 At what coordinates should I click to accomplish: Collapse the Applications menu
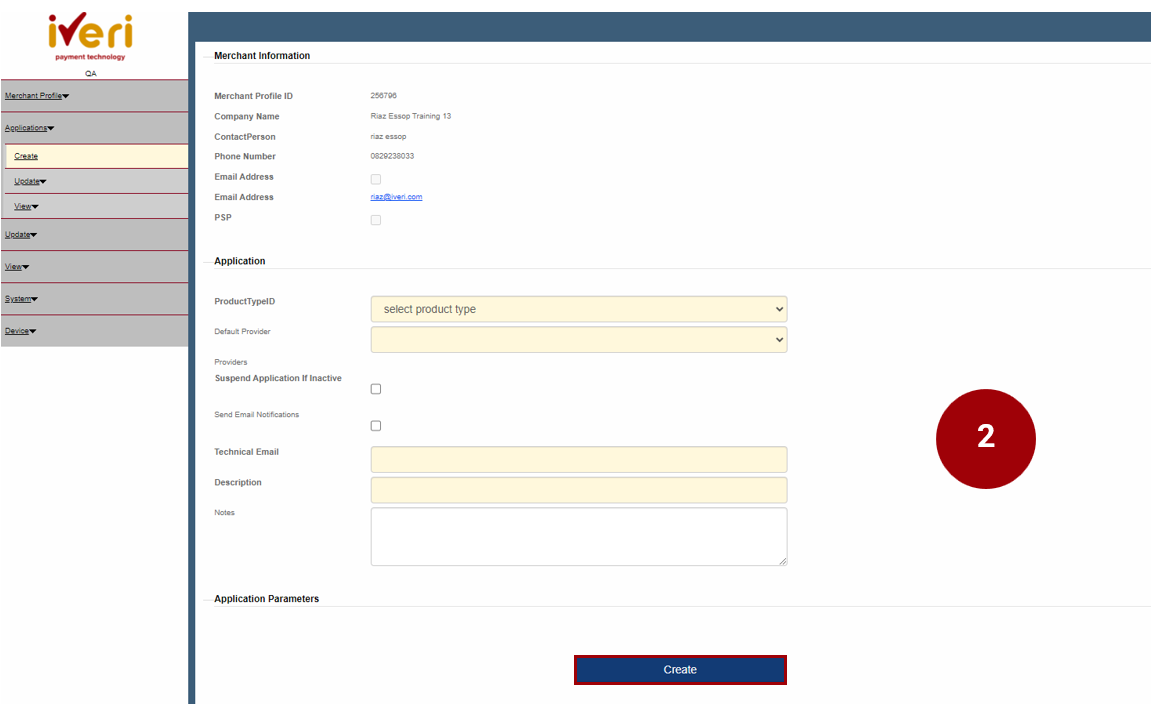tap(29, 128)
